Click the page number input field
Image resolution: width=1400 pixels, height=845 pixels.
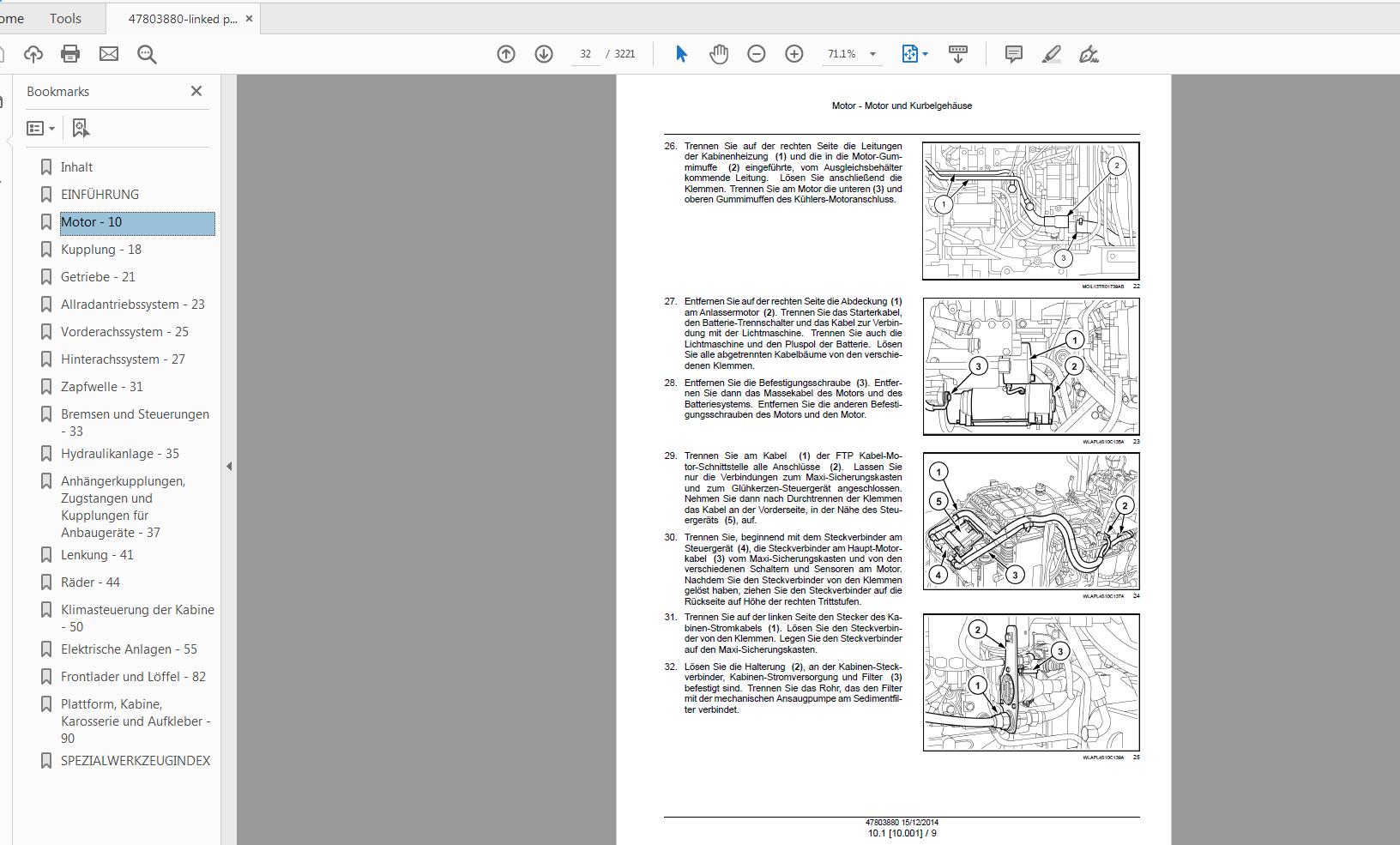point(585,54)
